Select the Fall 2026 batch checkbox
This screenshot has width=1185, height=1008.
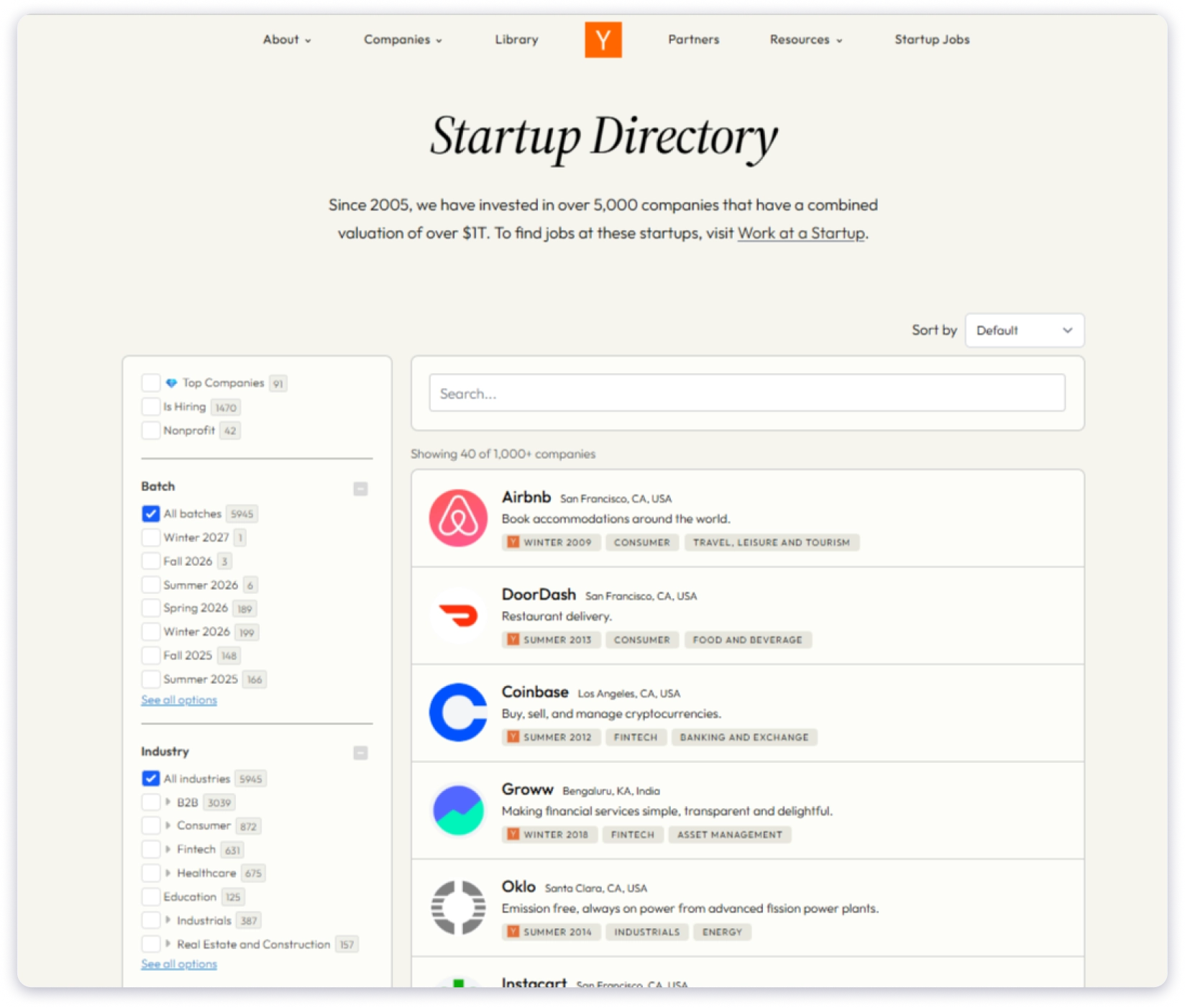[151, 561]
